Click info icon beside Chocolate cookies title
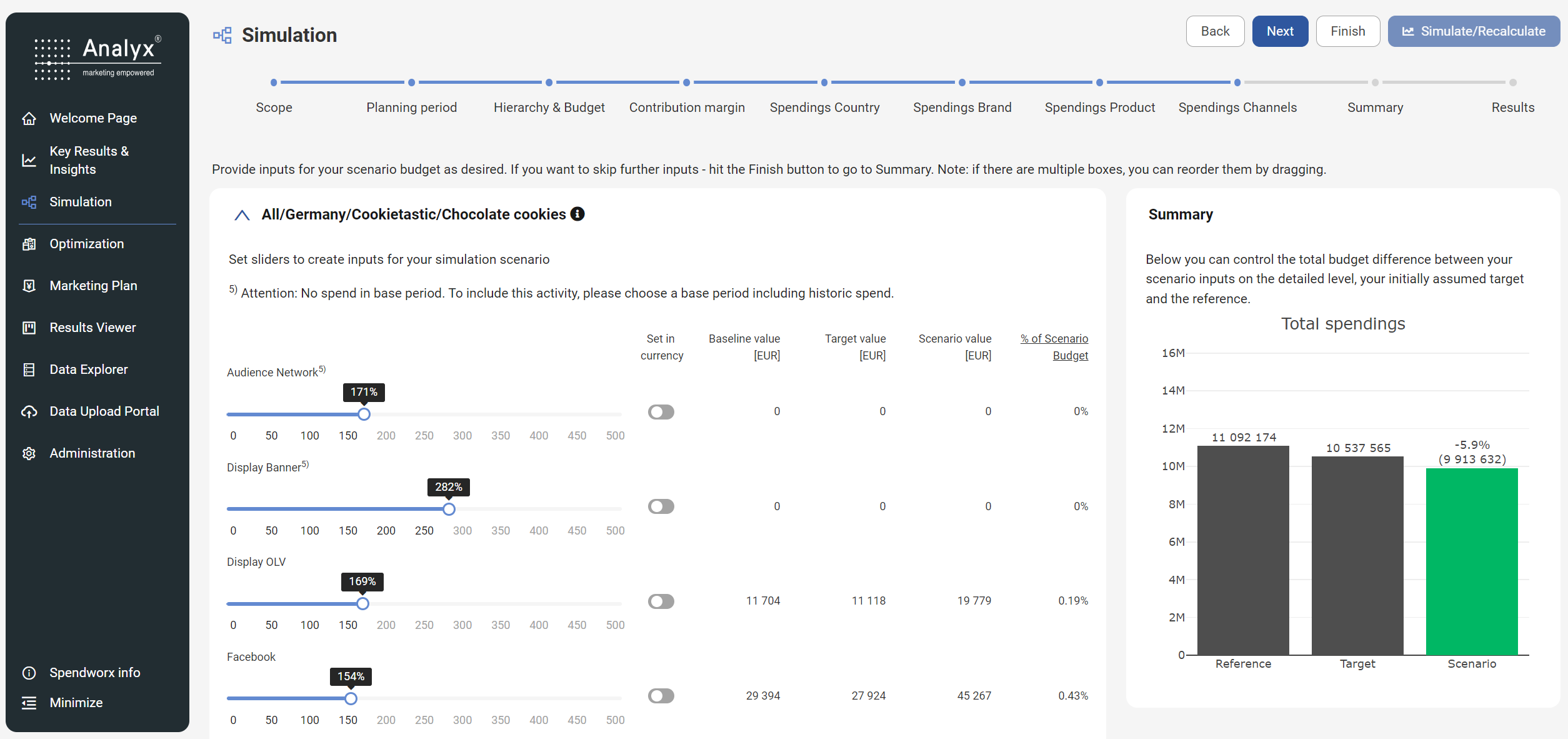The image size is (1568, 739). [x=577, y=214]
